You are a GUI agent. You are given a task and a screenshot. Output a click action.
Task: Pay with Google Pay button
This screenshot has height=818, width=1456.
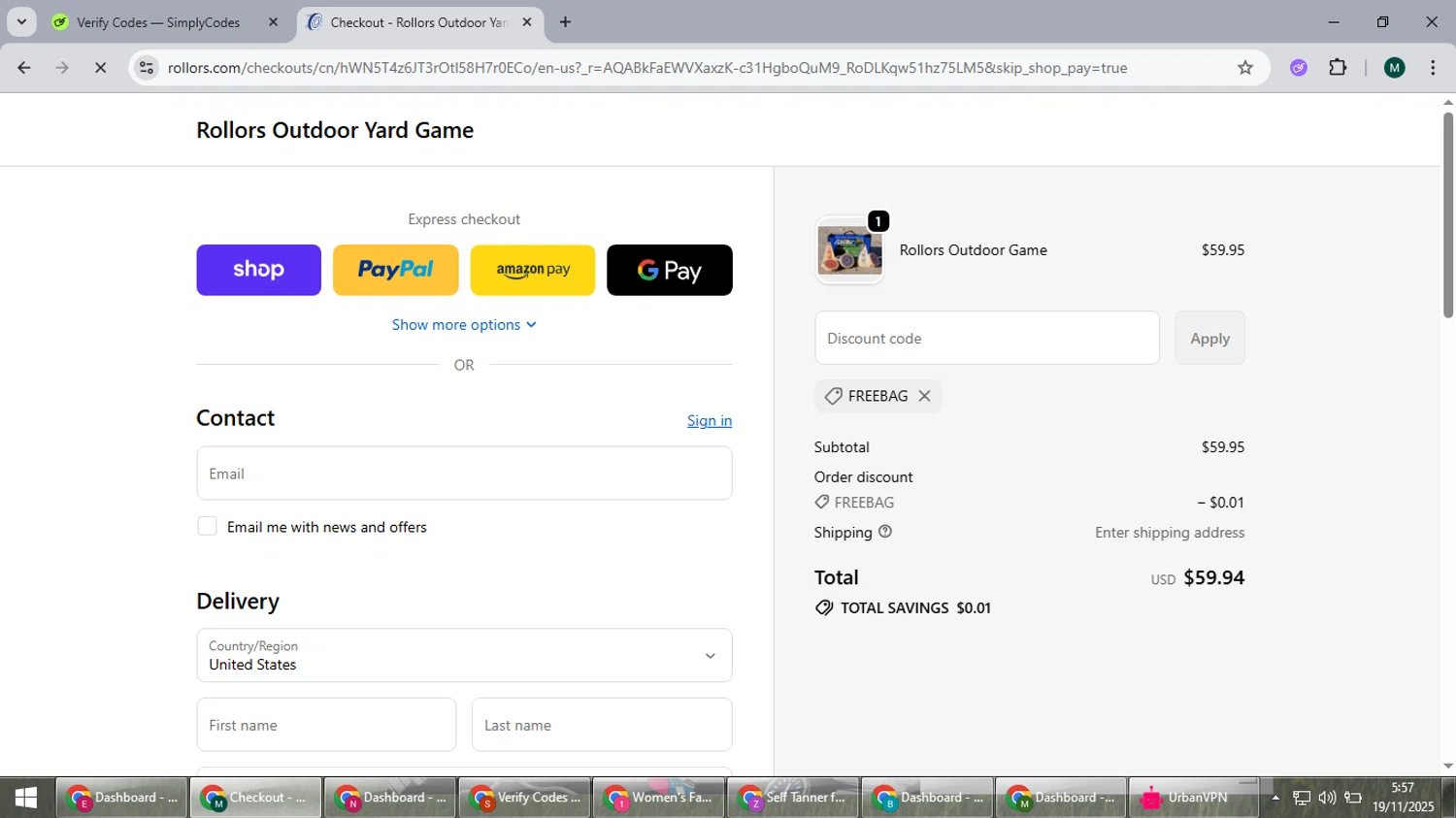pyautogui.click(x=670, y=270)
